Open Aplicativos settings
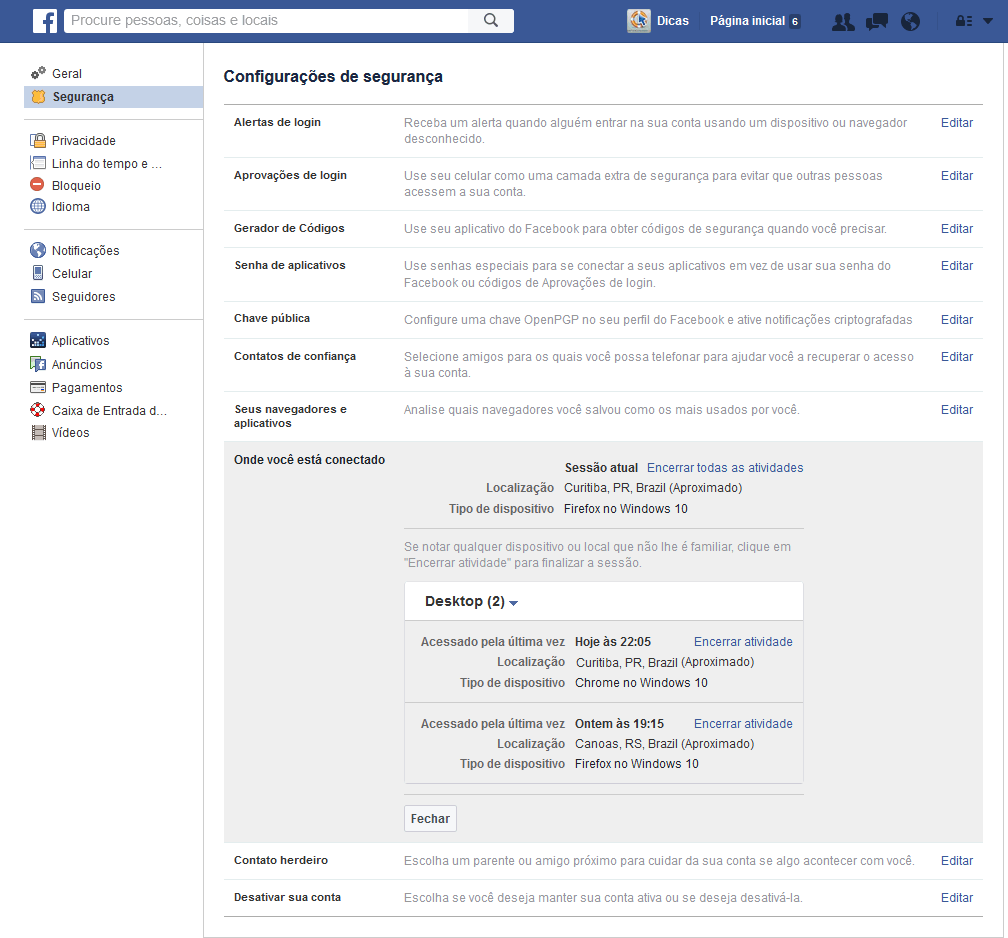1008x938 pixels. pos(80,341)
